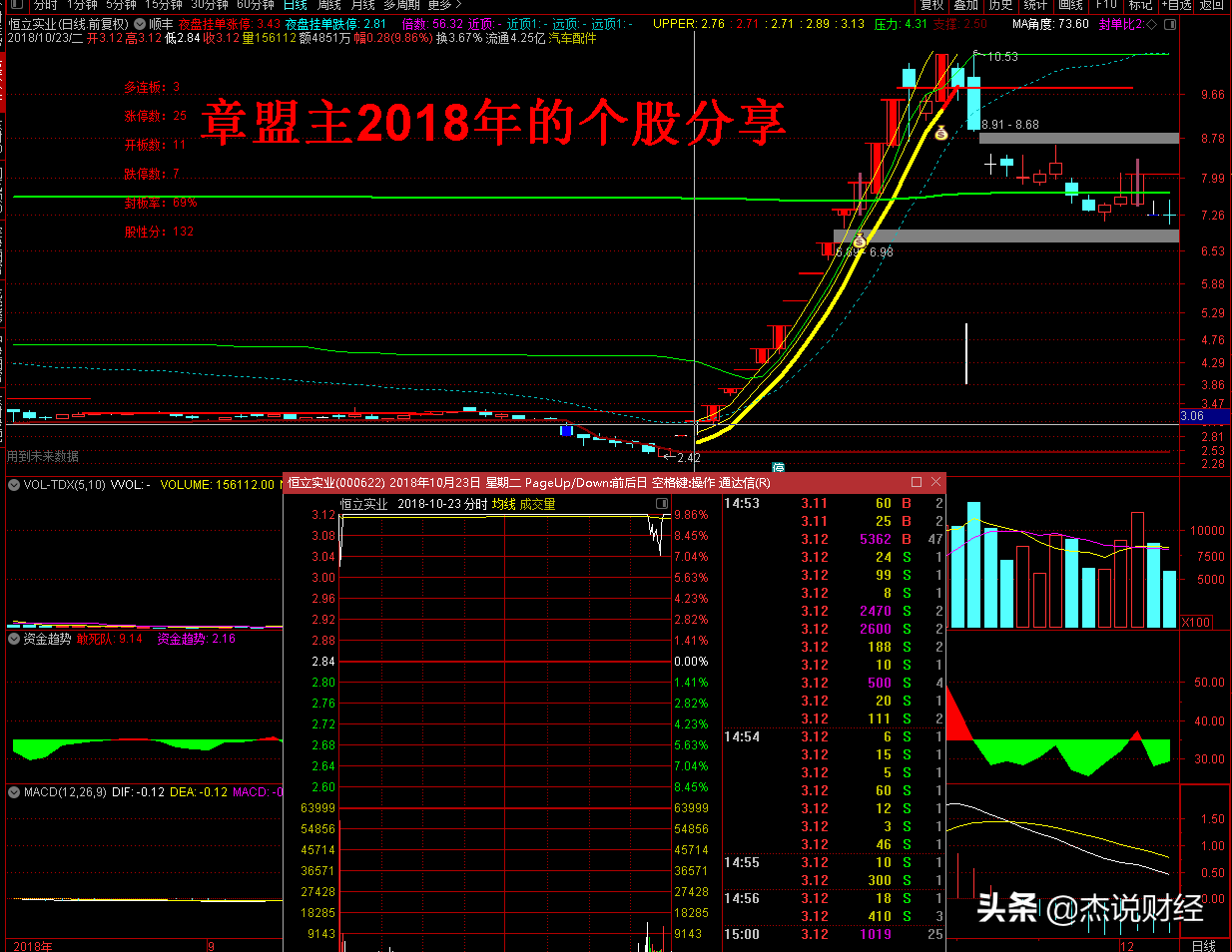Add stock with +自选 button
1232x952 pixels.
coord(1176,5)
